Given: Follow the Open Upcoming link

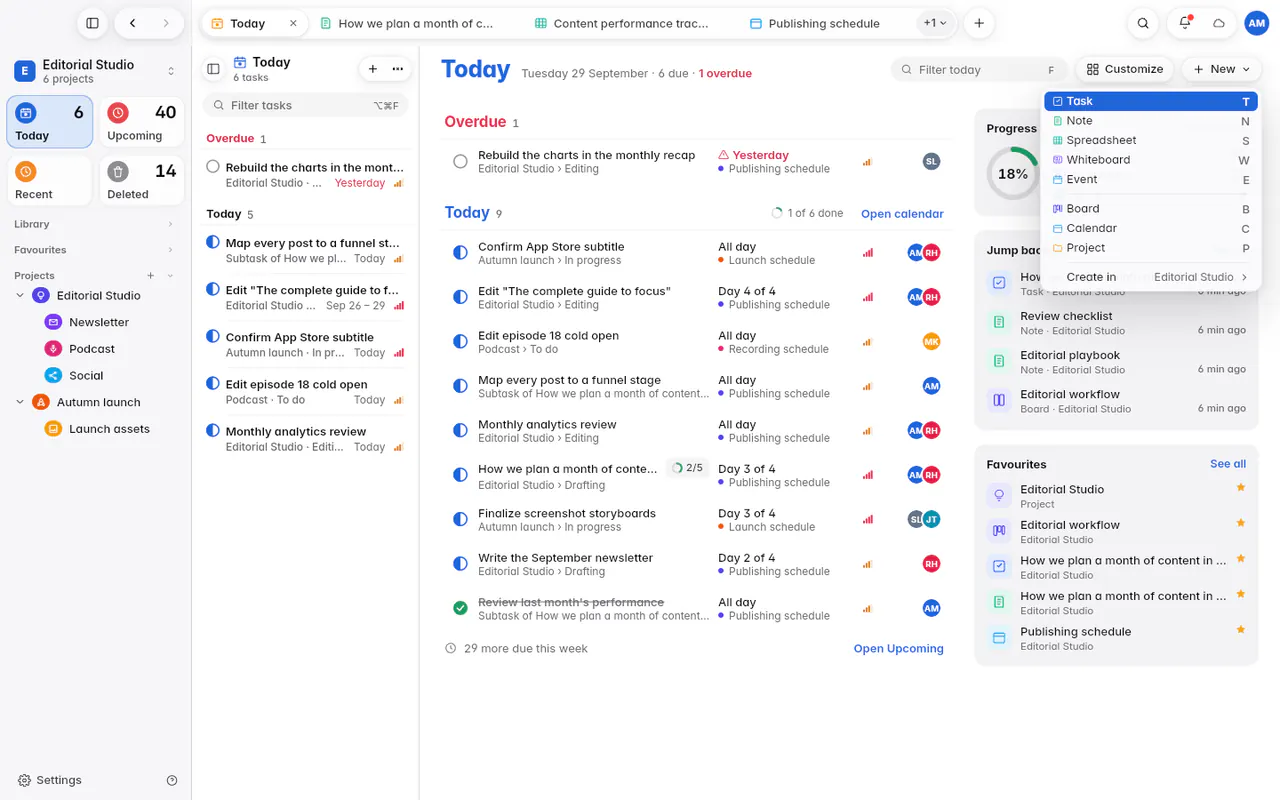Looking at the screenshot, I should [898, 648].
